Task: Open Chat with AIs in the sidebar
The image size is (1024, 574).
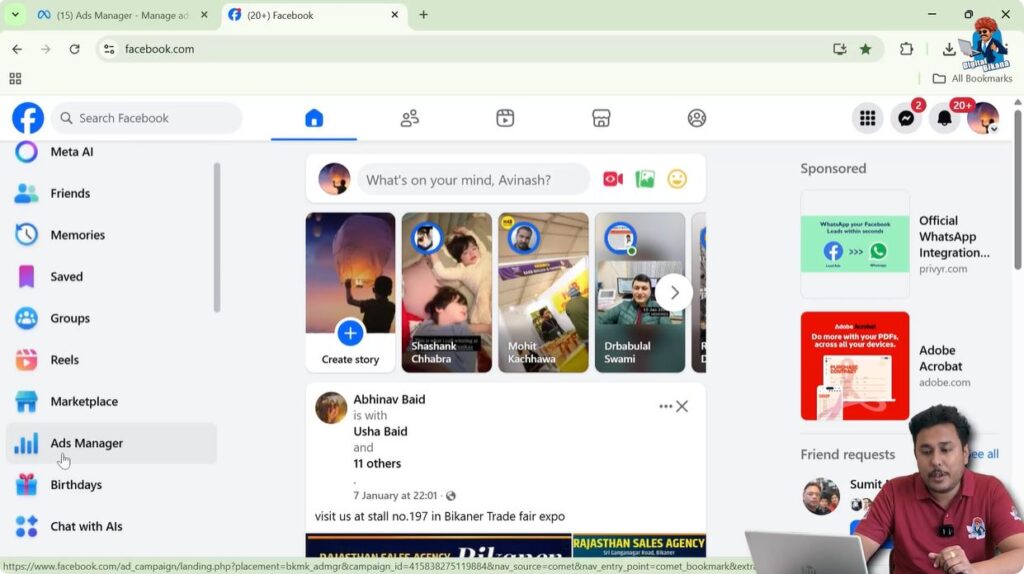Action: click(x=111, y=526)
